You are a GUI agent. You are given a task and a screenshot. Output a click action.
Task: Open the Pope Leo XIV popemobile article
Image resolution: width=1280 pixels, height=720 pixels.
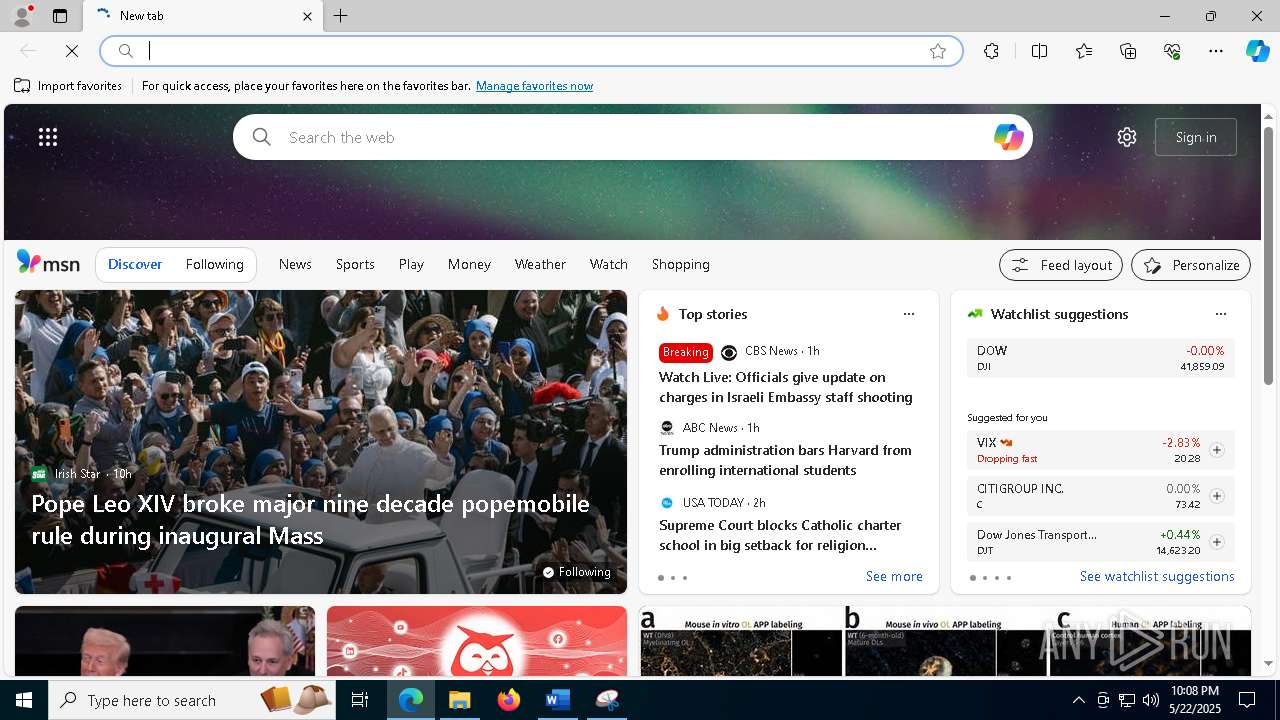(310, 519)
